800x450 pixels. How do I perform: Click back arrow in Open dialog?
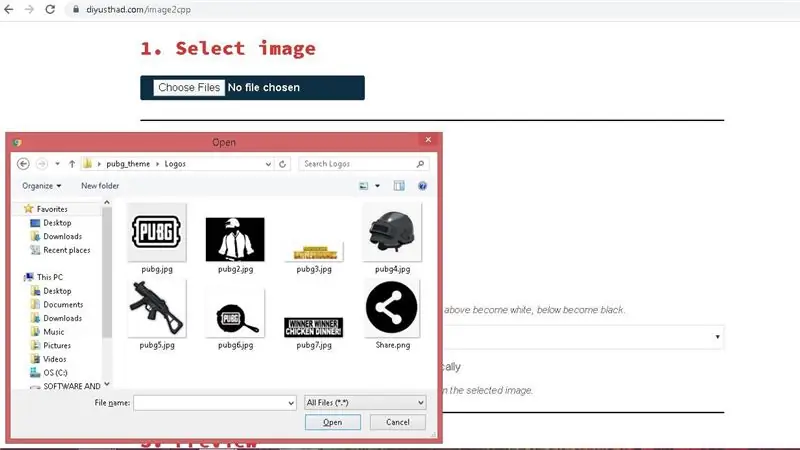(23, 164)
